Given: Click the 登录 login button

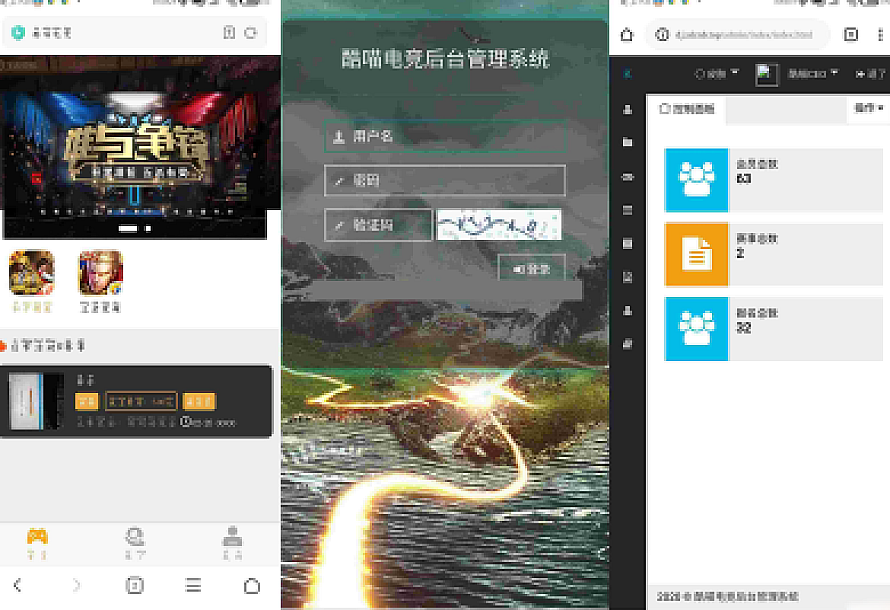Looking at the screenshot, I should pyautogui.click(x=531, y=269).
